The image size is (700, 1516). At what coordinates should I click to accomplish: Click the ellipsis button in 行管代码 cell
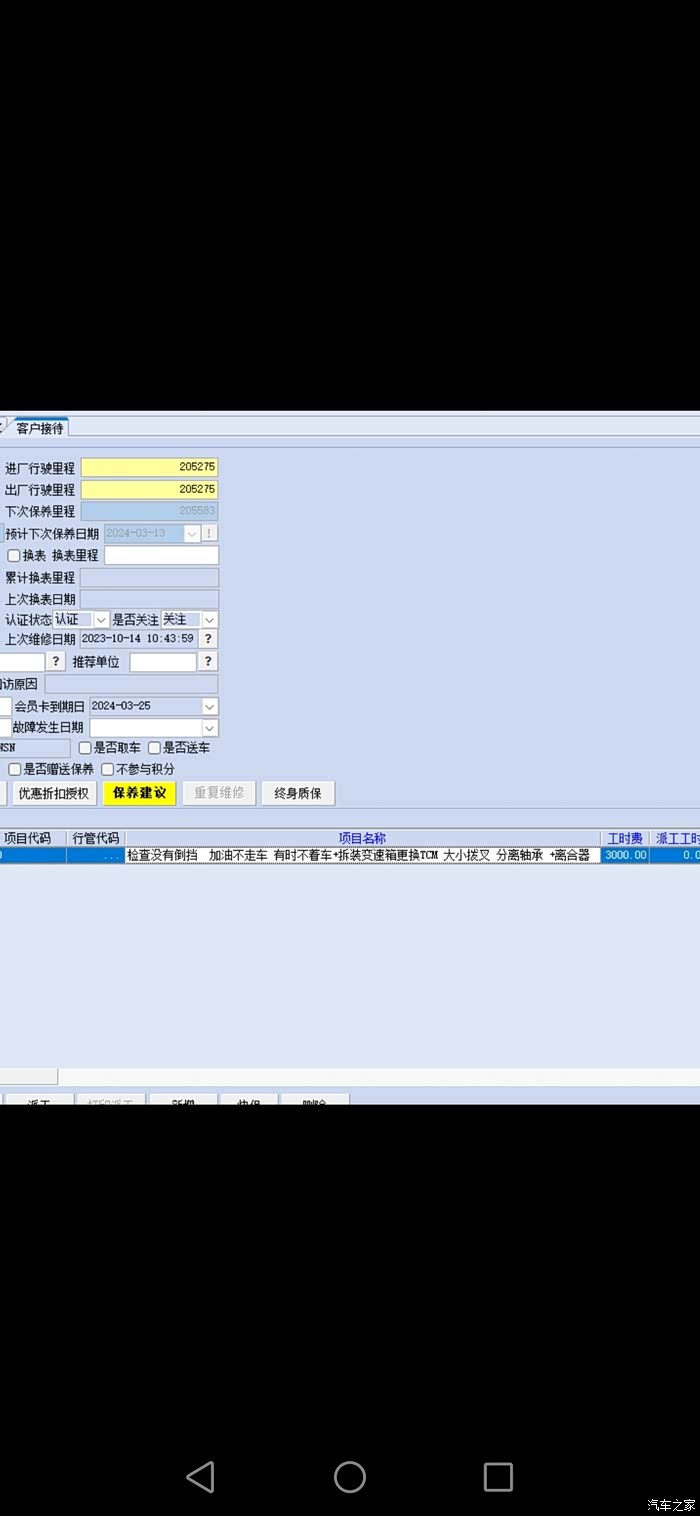tap(110, 856)
